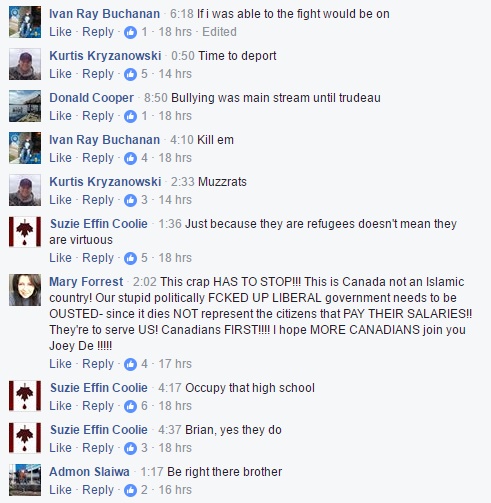Jump to video timestamp 2:02
This screenshot has height=503, width=491.
[145, 282]
